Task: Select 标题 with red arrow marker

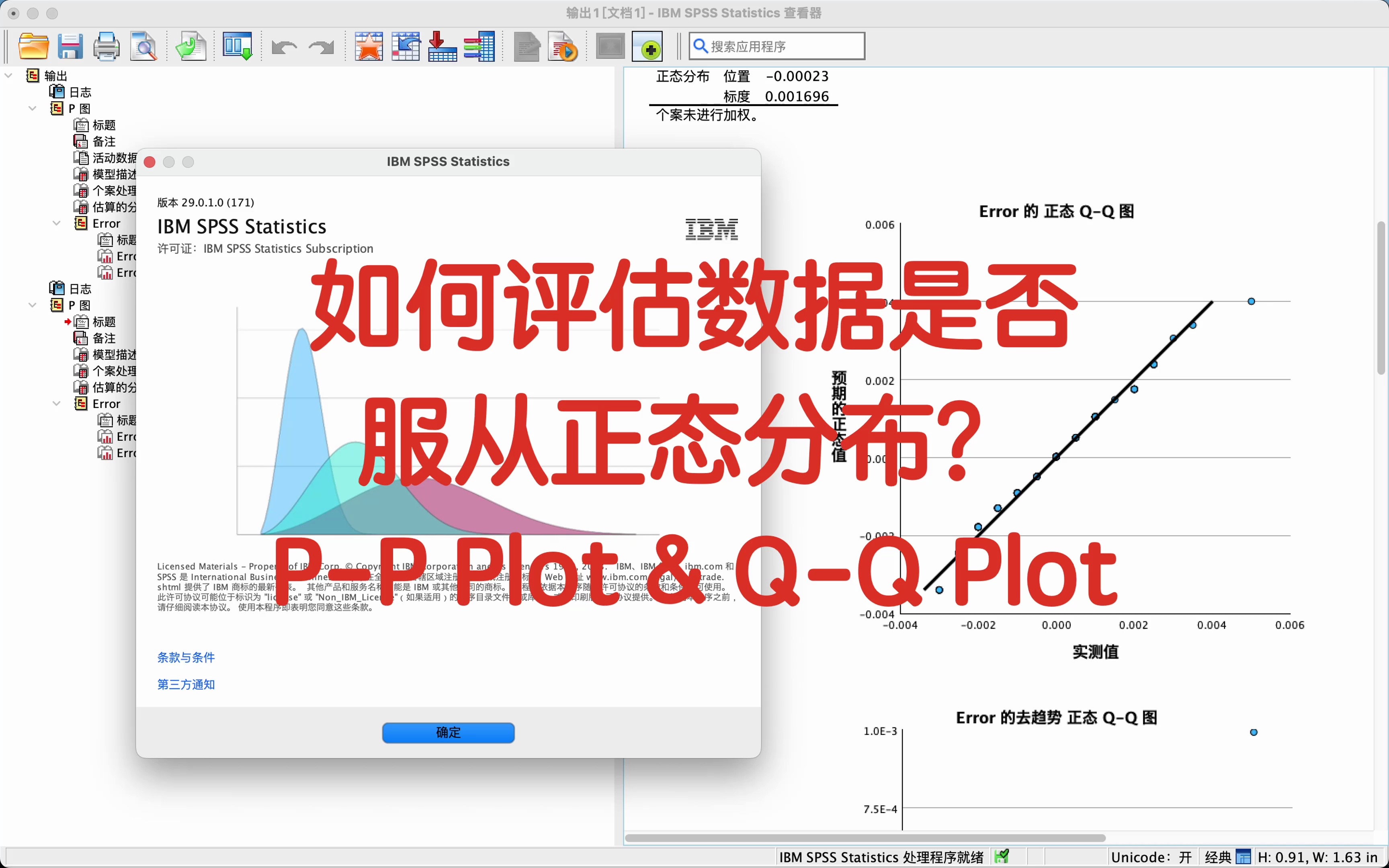Action: 95,321
